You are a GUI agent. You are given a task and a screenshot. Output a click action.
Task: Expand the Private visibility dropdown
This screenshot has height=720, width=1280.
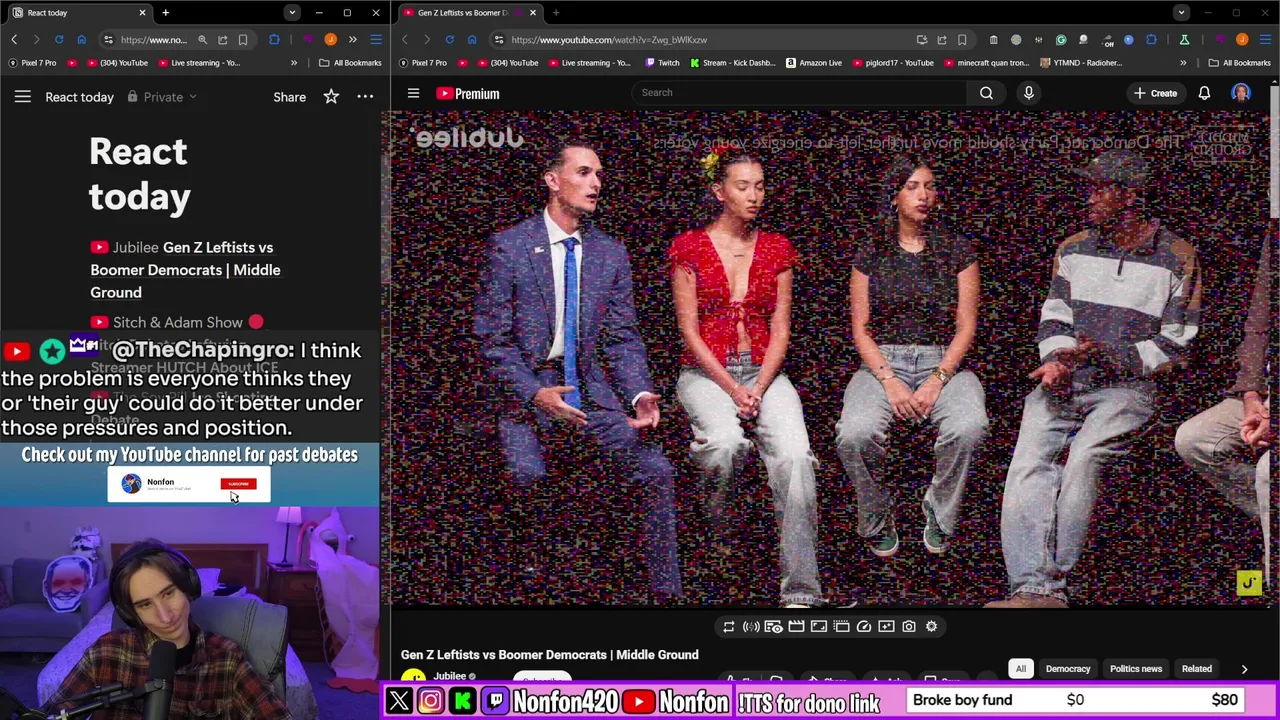point(162,97)
